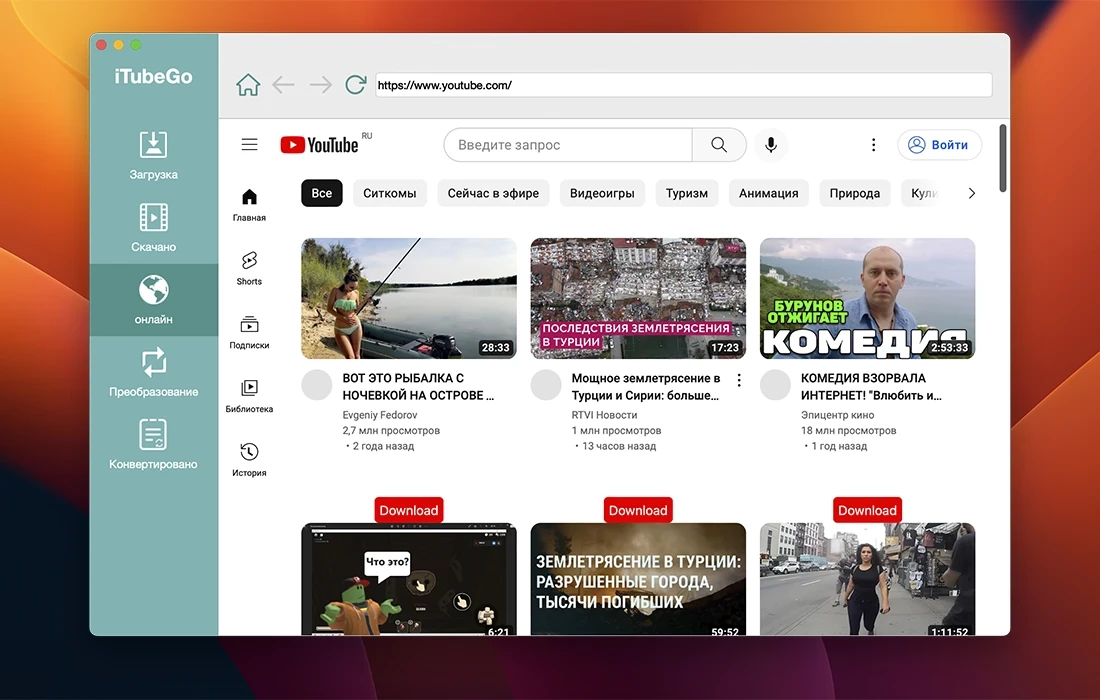Open История history in YouTube sidebar
The image size is (1100, 700).
(x=249, y=459)
